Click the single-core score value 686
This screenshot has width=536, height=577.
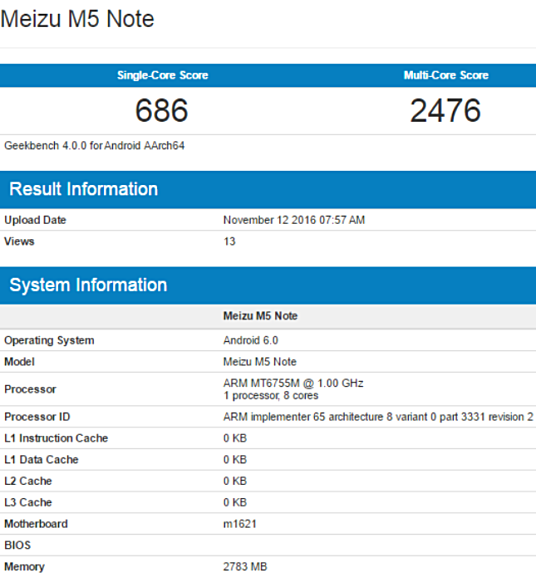point(162,110)
